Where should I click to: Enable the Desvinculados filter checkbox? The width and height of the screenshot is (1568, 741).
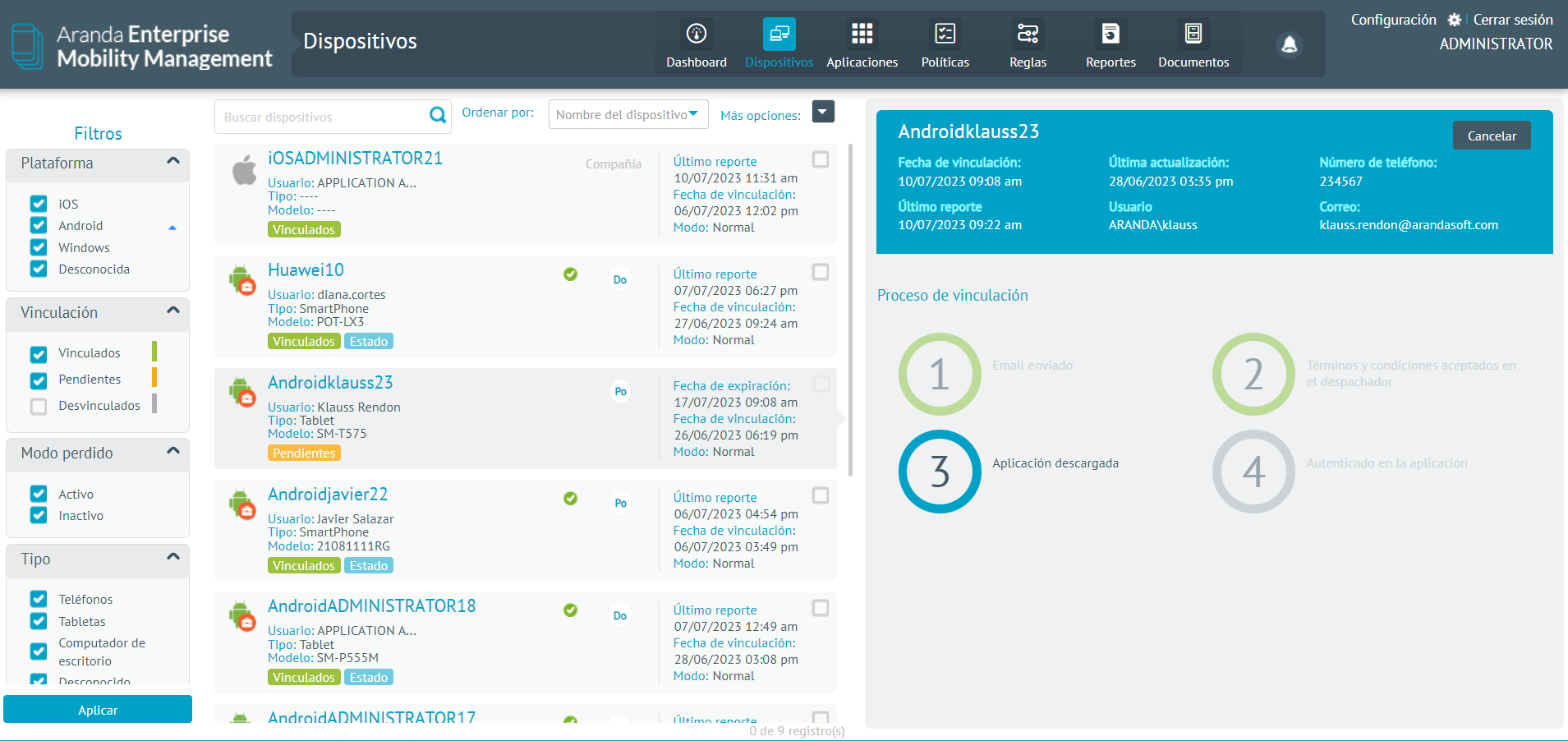point(39,407)
